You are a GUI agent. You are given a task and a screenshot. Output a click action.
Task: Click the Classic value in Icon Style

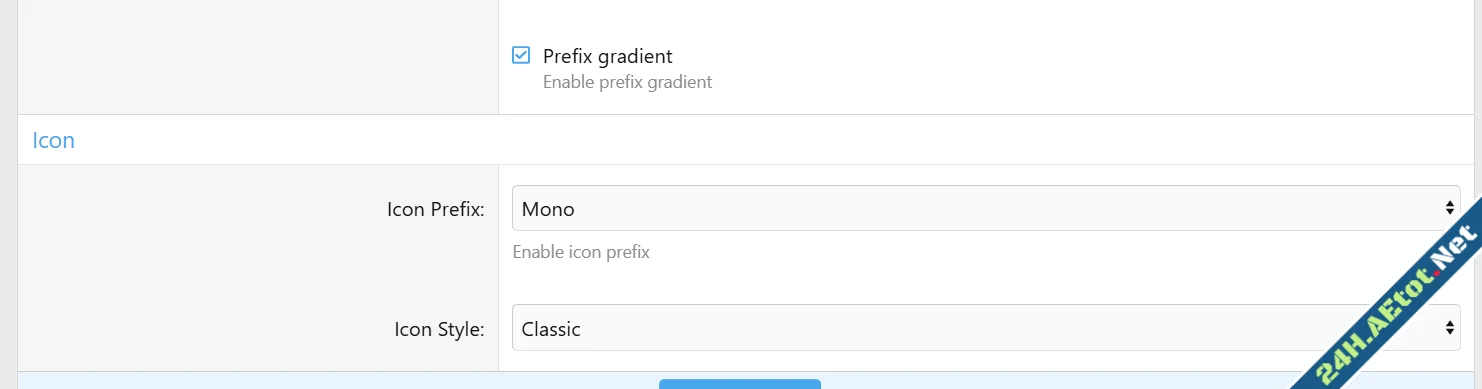pyautogui.click(x=551, y=329)
